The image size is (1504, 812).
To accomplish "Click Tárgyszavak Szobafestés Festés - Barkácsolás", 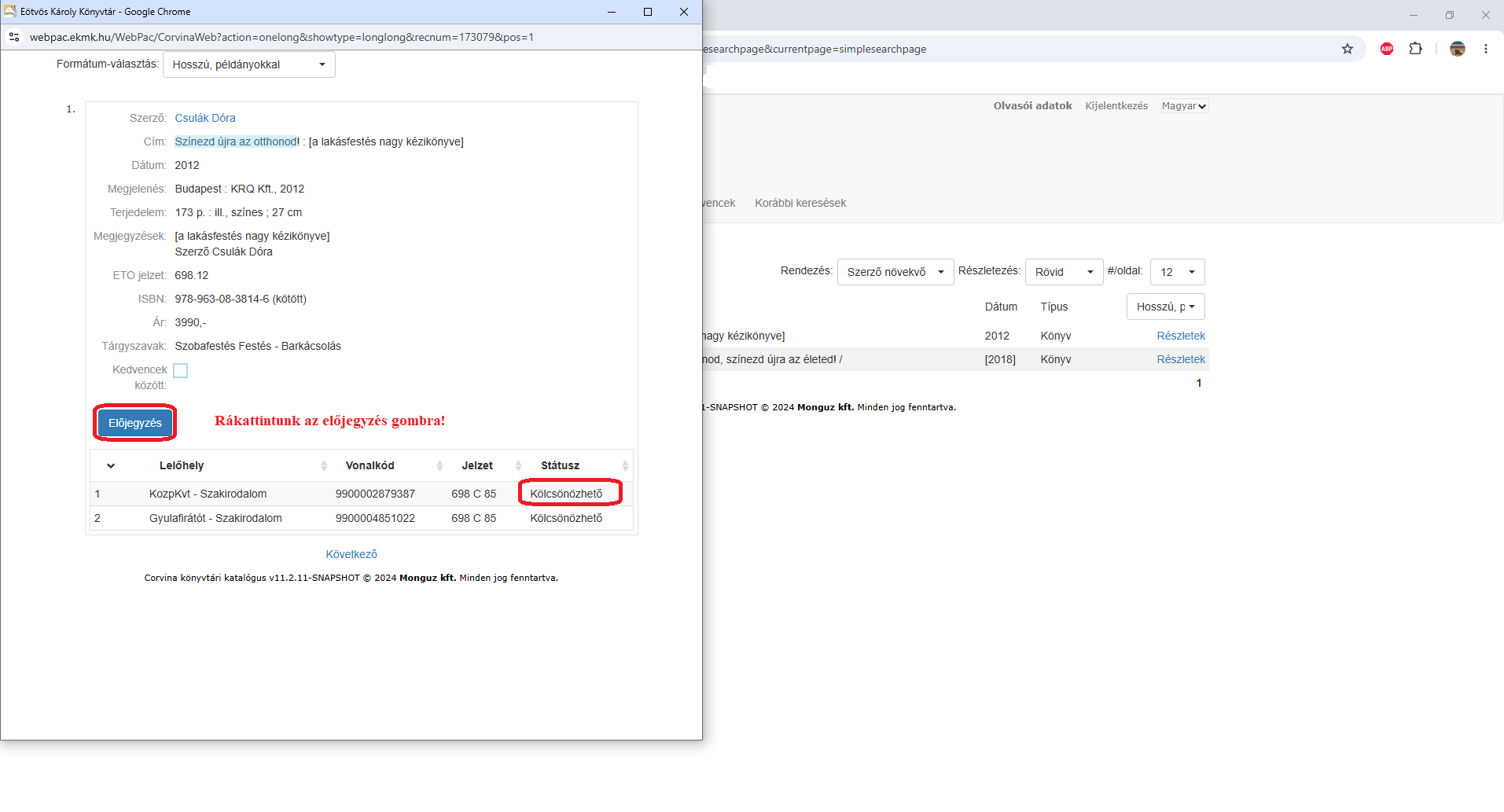I will click(258, 346).
